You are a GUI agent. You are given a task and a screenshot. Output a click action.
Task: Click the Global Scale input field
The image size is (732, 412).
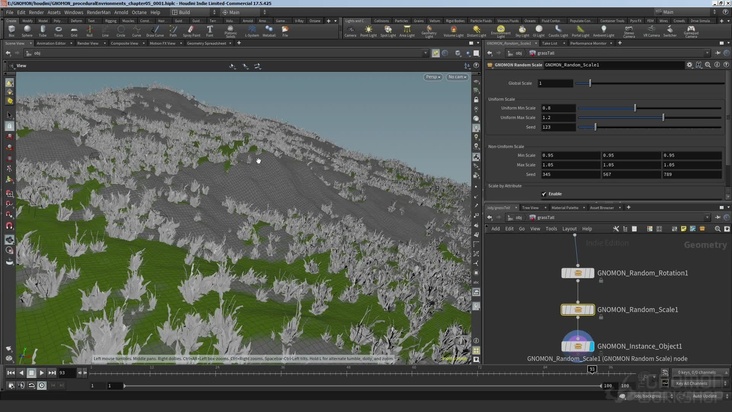click(556, 83)
